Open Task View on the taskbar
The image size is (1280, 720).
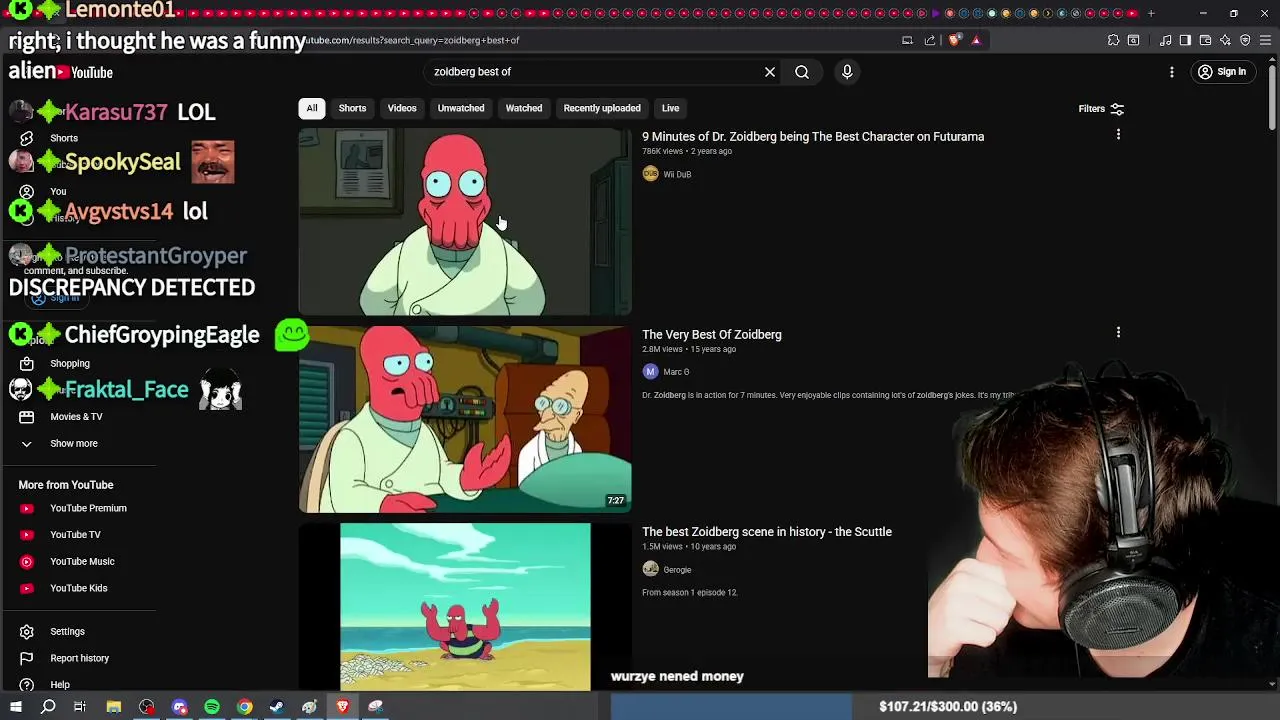pyautogui.click(x=80, y=707)
